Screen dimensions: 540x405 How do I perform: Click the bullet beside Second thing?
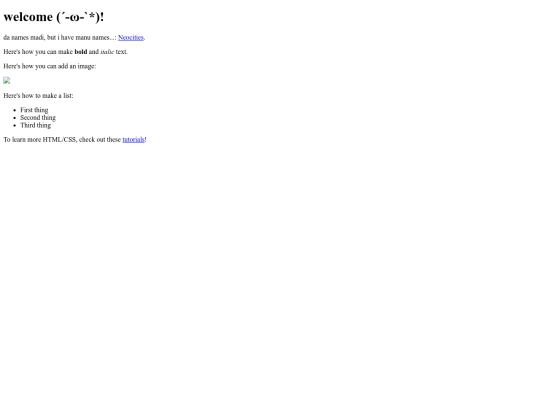point(14,118)
